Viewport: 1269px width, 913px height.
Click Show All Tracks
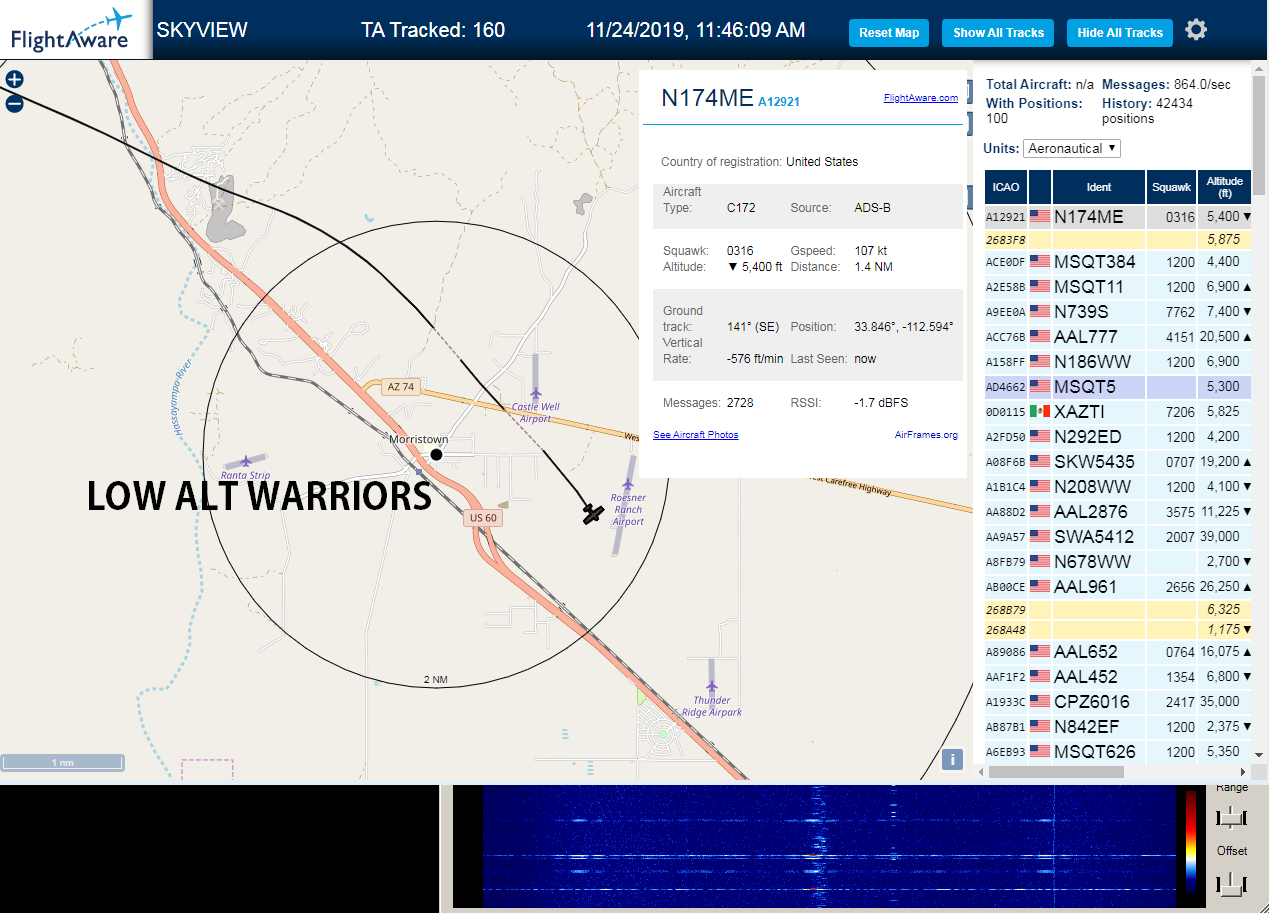[x=998, y=33]
